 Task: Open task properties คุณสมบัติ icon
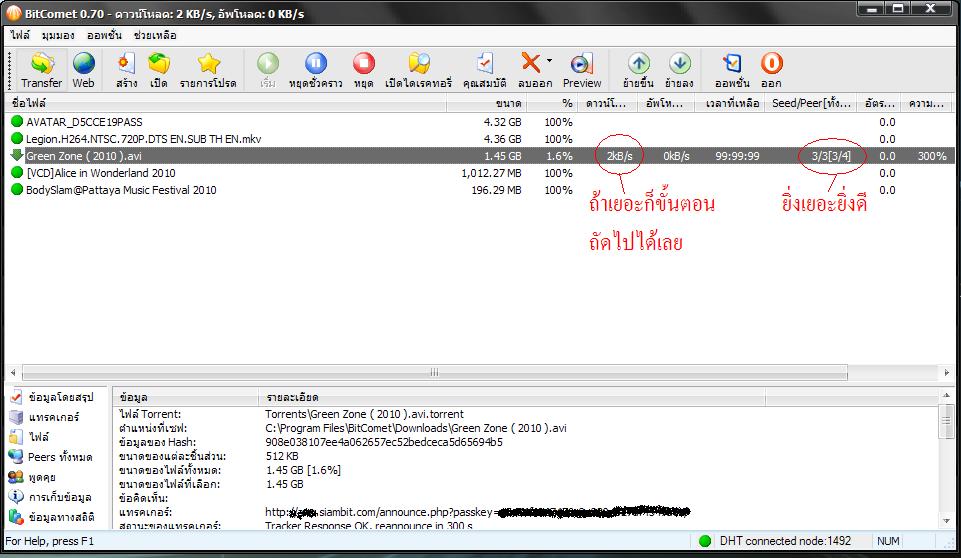click(x=485, y=64)
